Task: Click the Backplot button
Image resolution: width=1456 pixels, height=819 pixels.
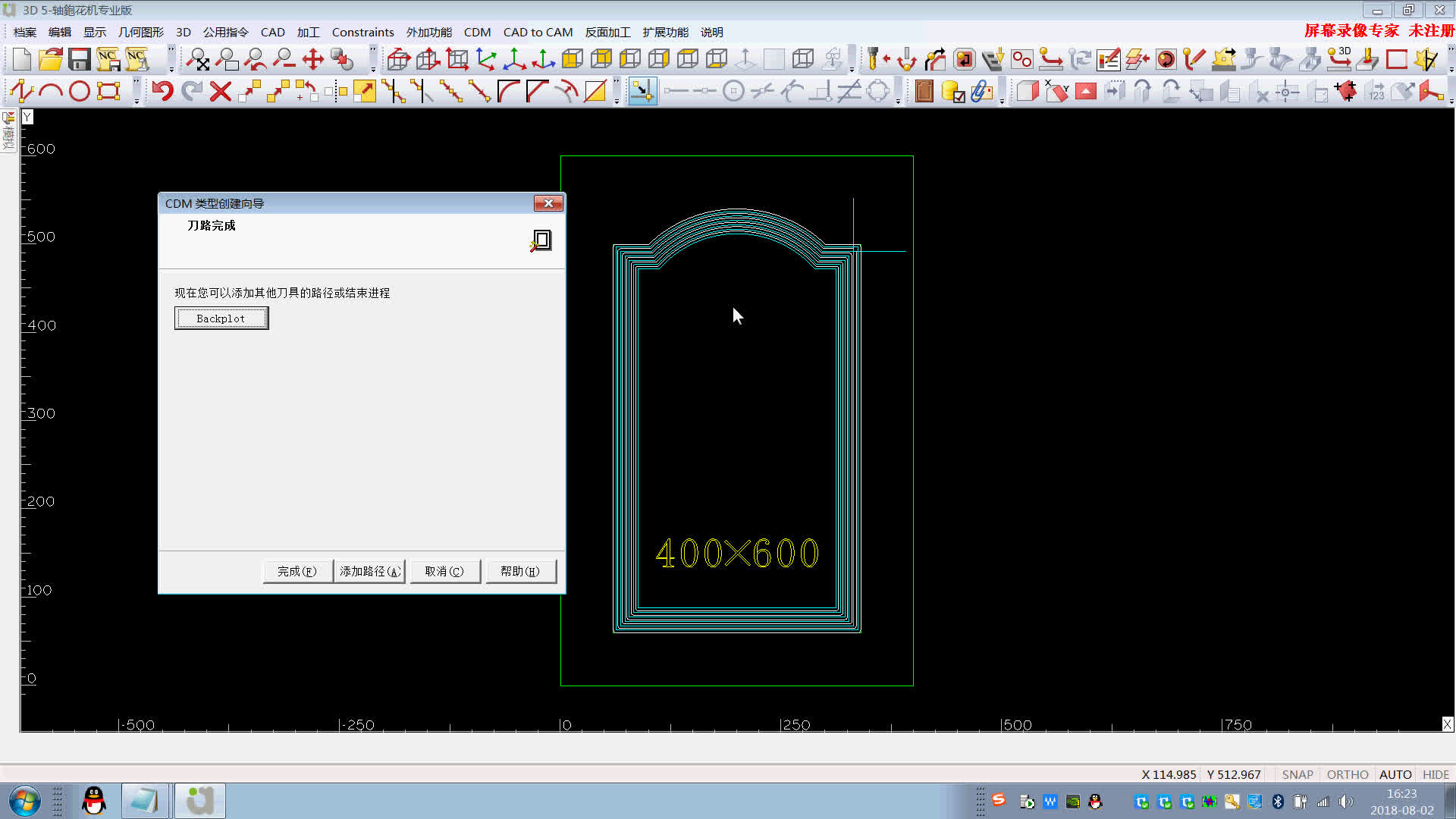Action: pos(221,318)
